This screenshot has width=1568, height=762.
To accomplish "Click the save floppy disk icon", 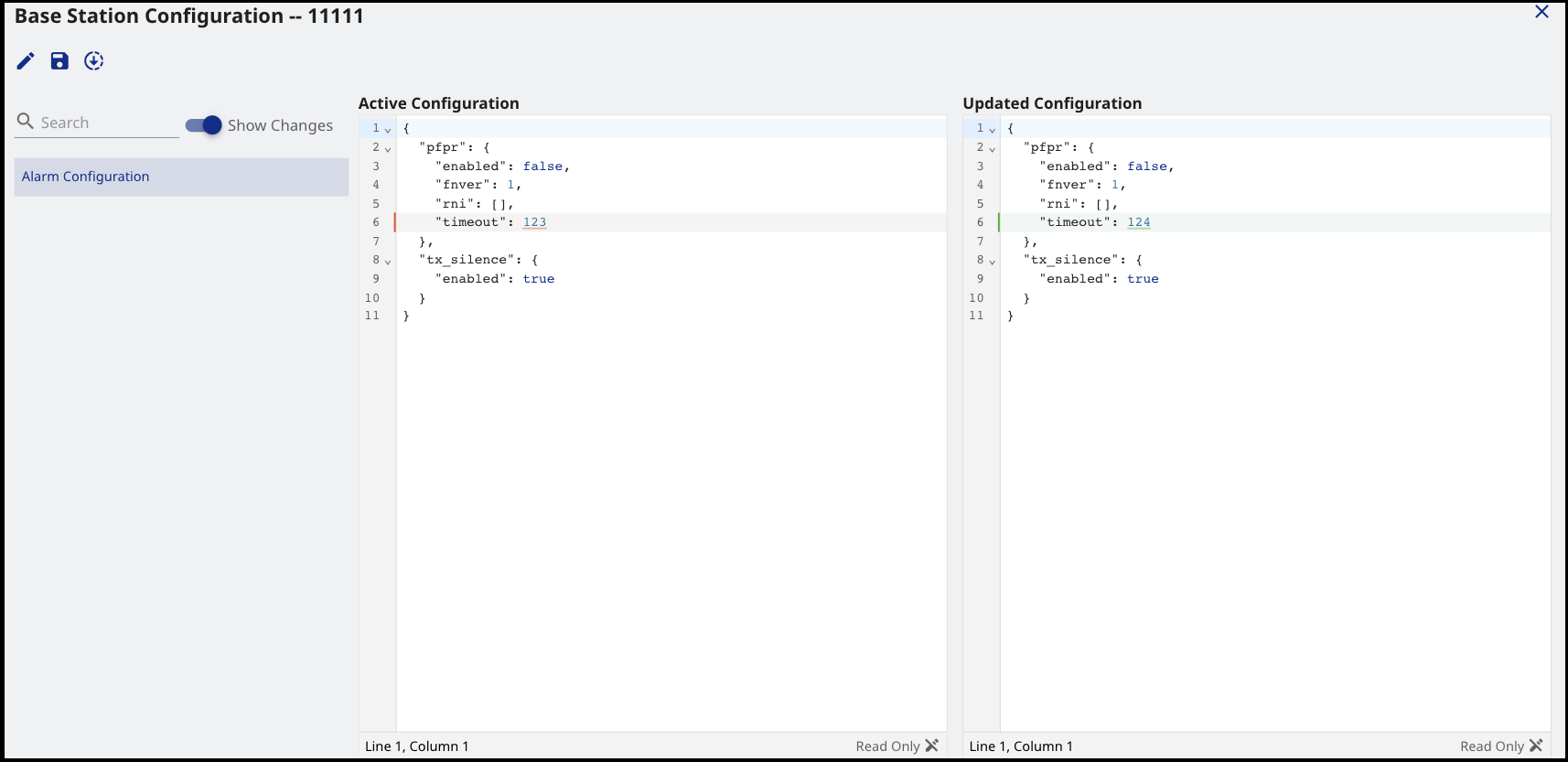I will point(59,61).
